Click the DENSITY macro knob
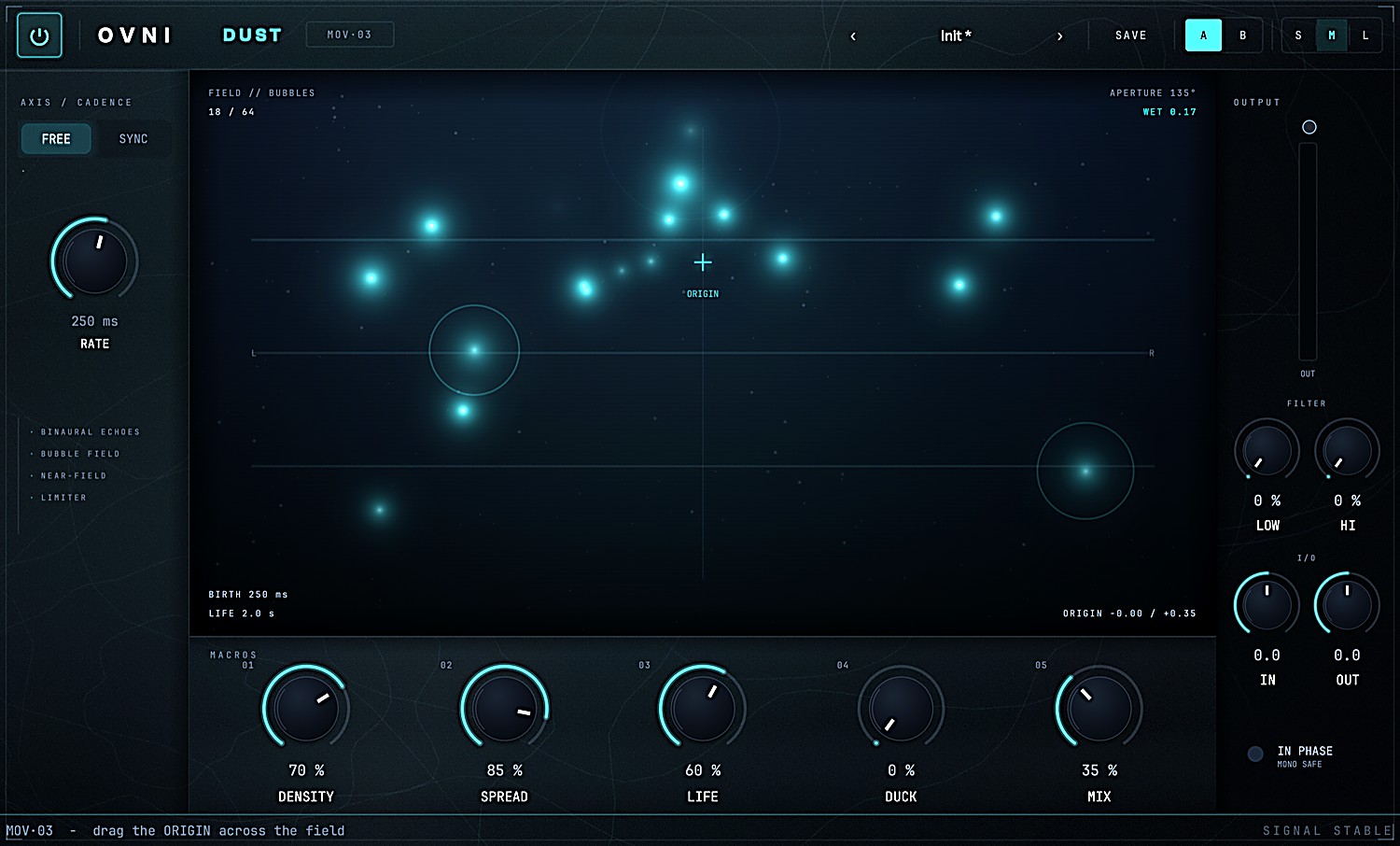The image size is (1400, 846). [x=306, y=708]
